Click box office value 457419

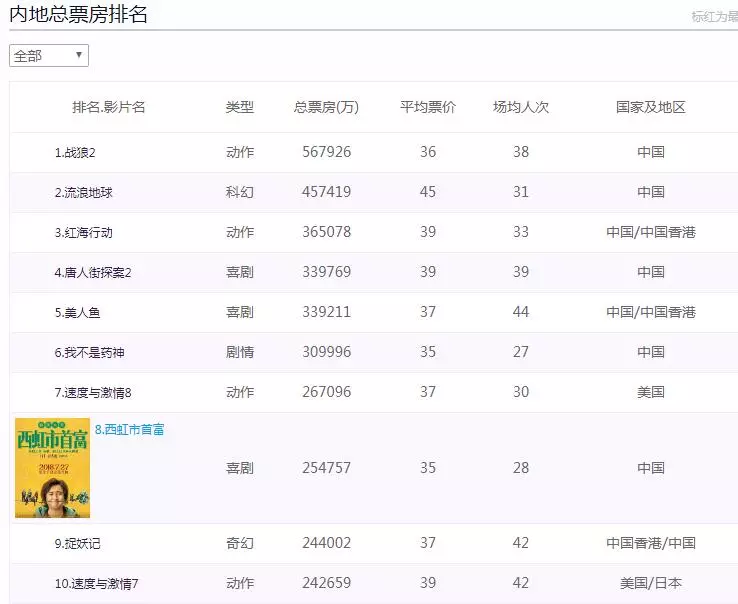coord(326,192)
